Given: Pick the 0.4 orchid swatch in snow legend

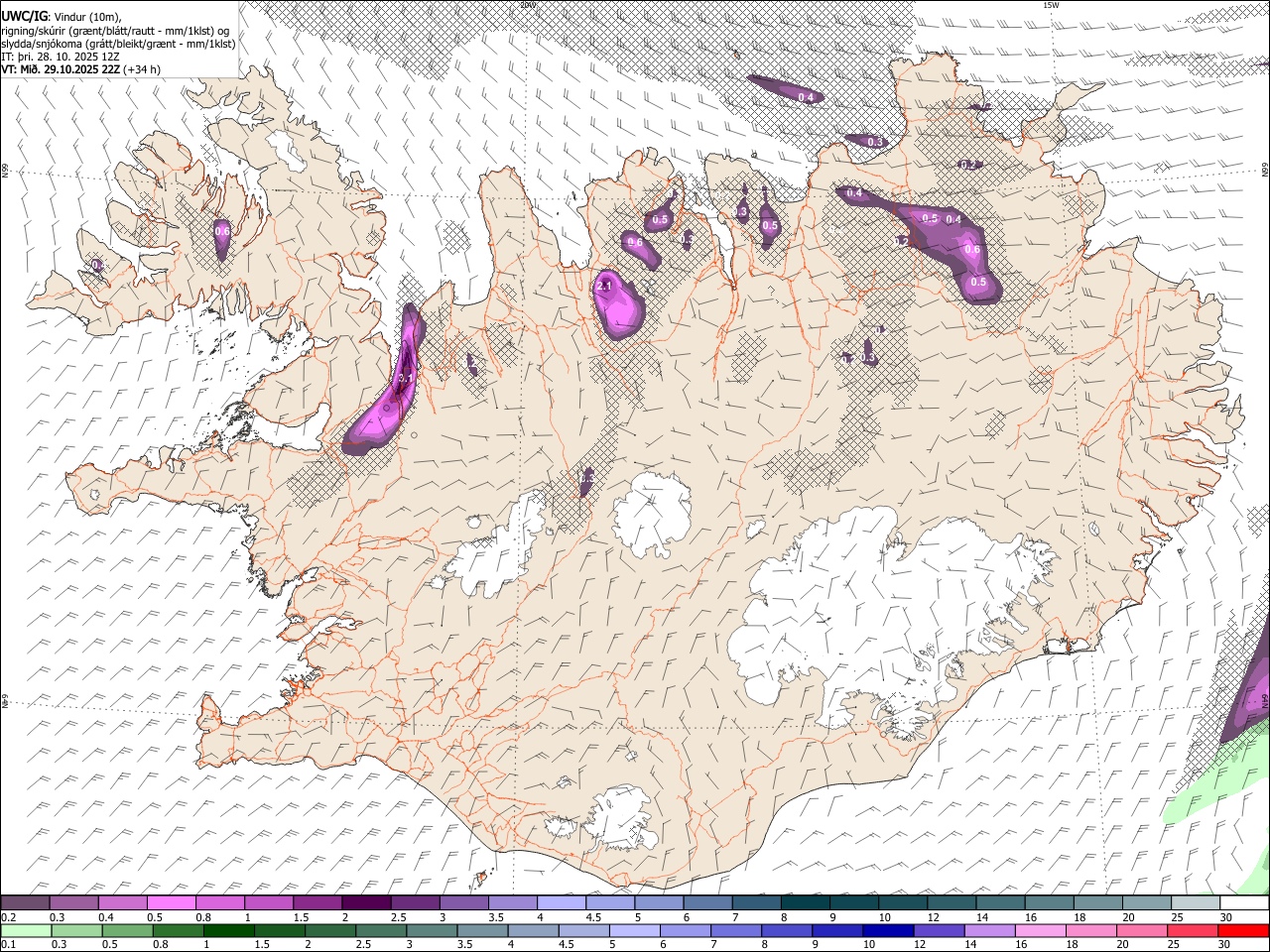Looking at the screenshot, I should [123, 902].
